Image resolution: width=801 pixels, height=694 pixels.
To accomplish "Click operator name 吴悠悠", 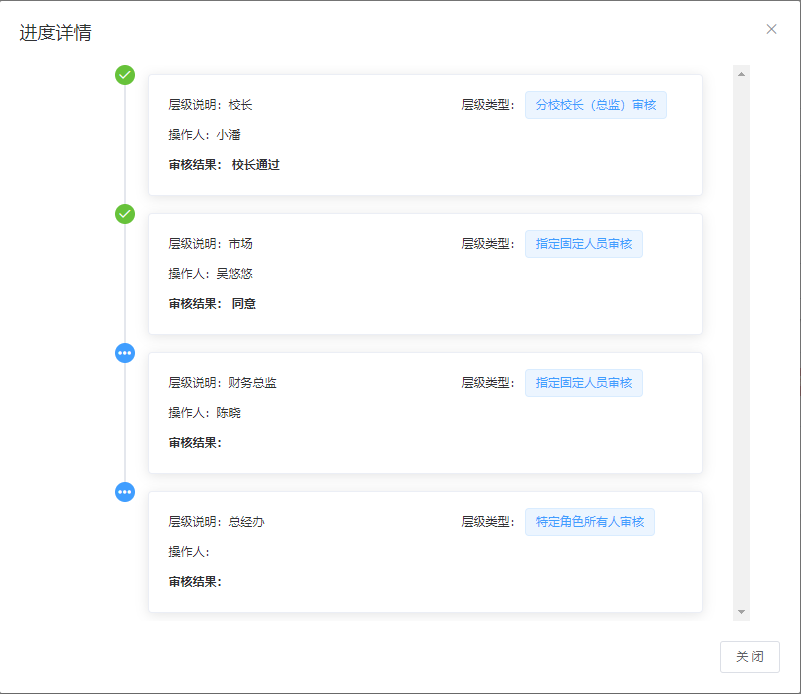I will 234,274.
